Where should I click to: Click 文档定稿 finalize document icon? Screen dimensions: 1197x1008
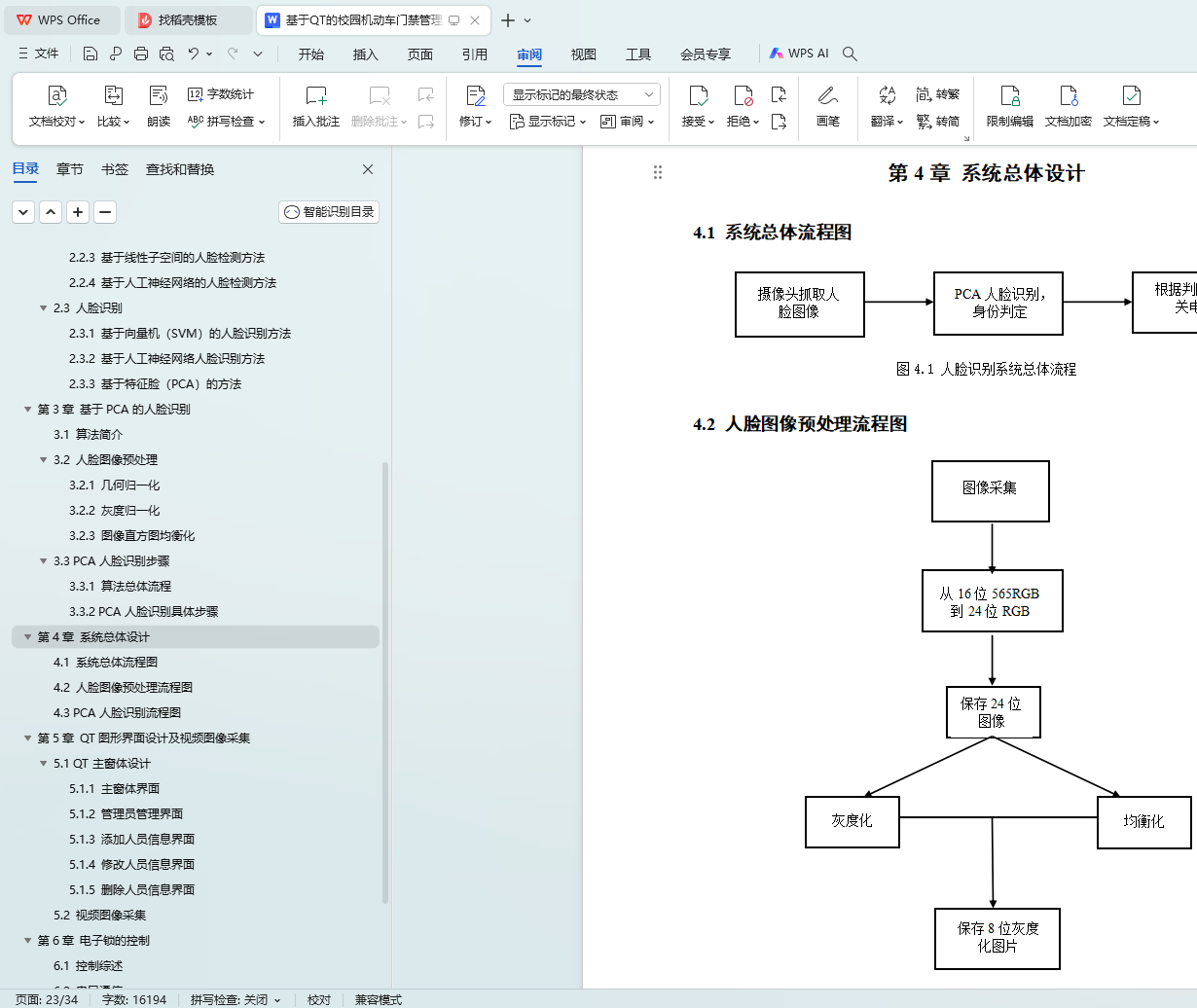click(1131, 95)
